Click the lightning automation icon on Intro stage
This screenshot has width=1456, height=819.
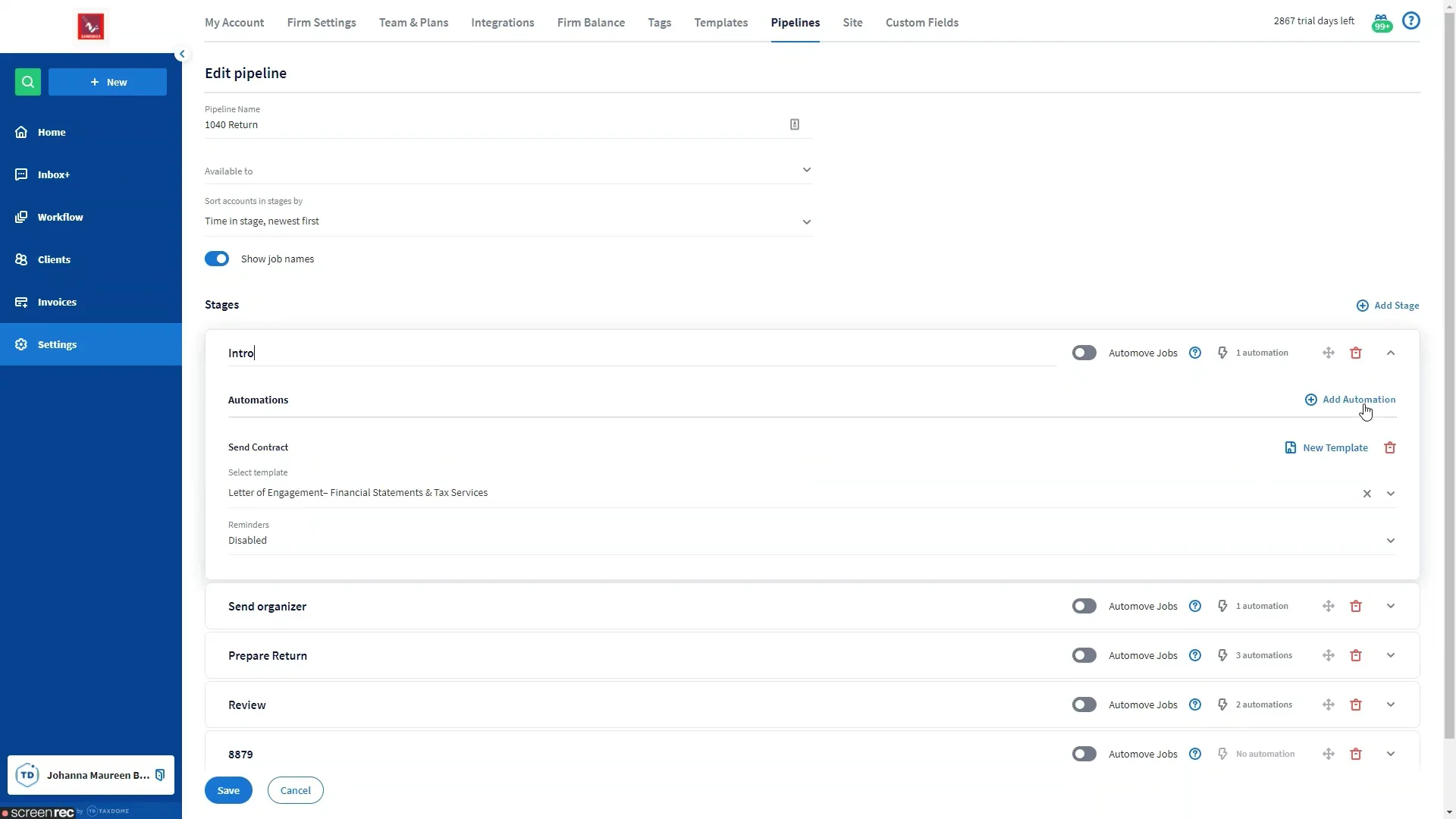(1222, 353)
